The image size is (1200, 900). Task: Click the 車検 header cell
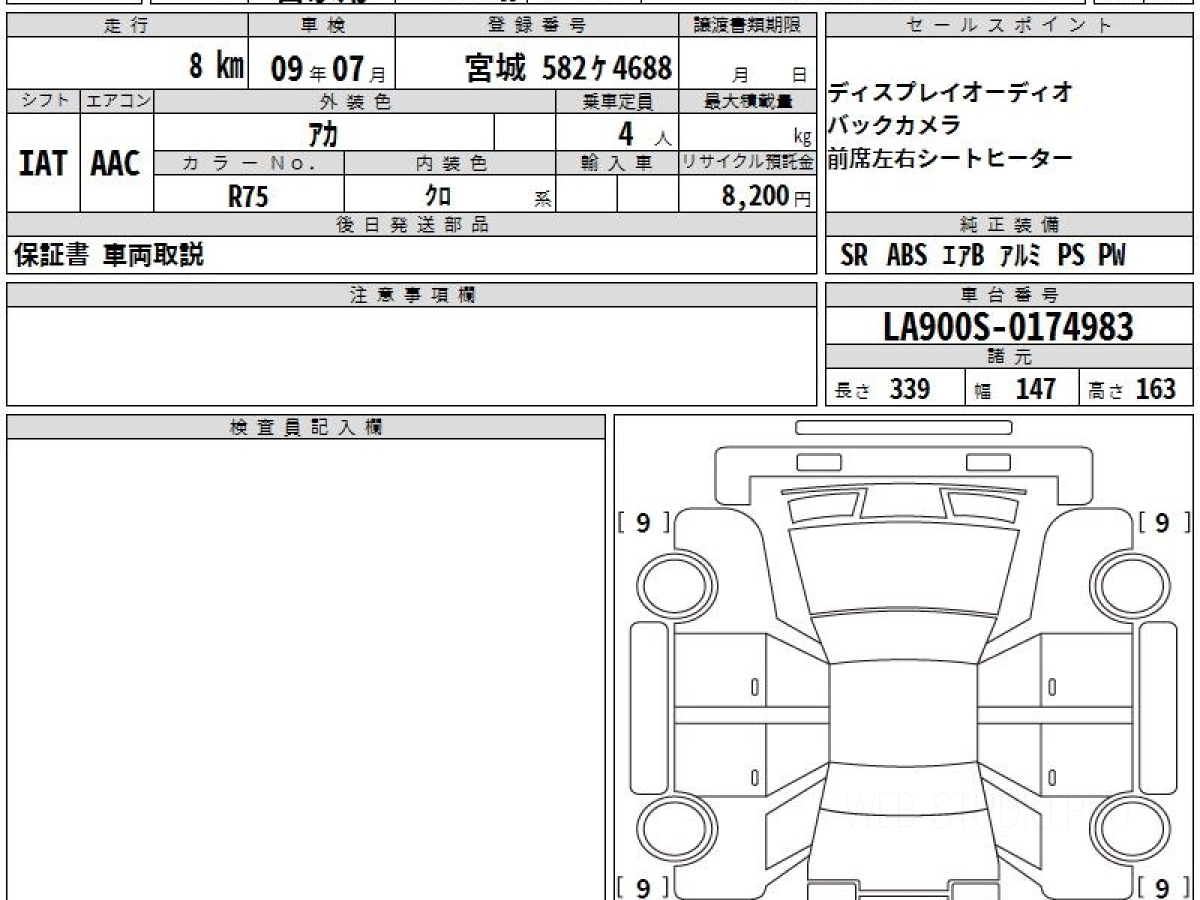click(x=321, y=26)
